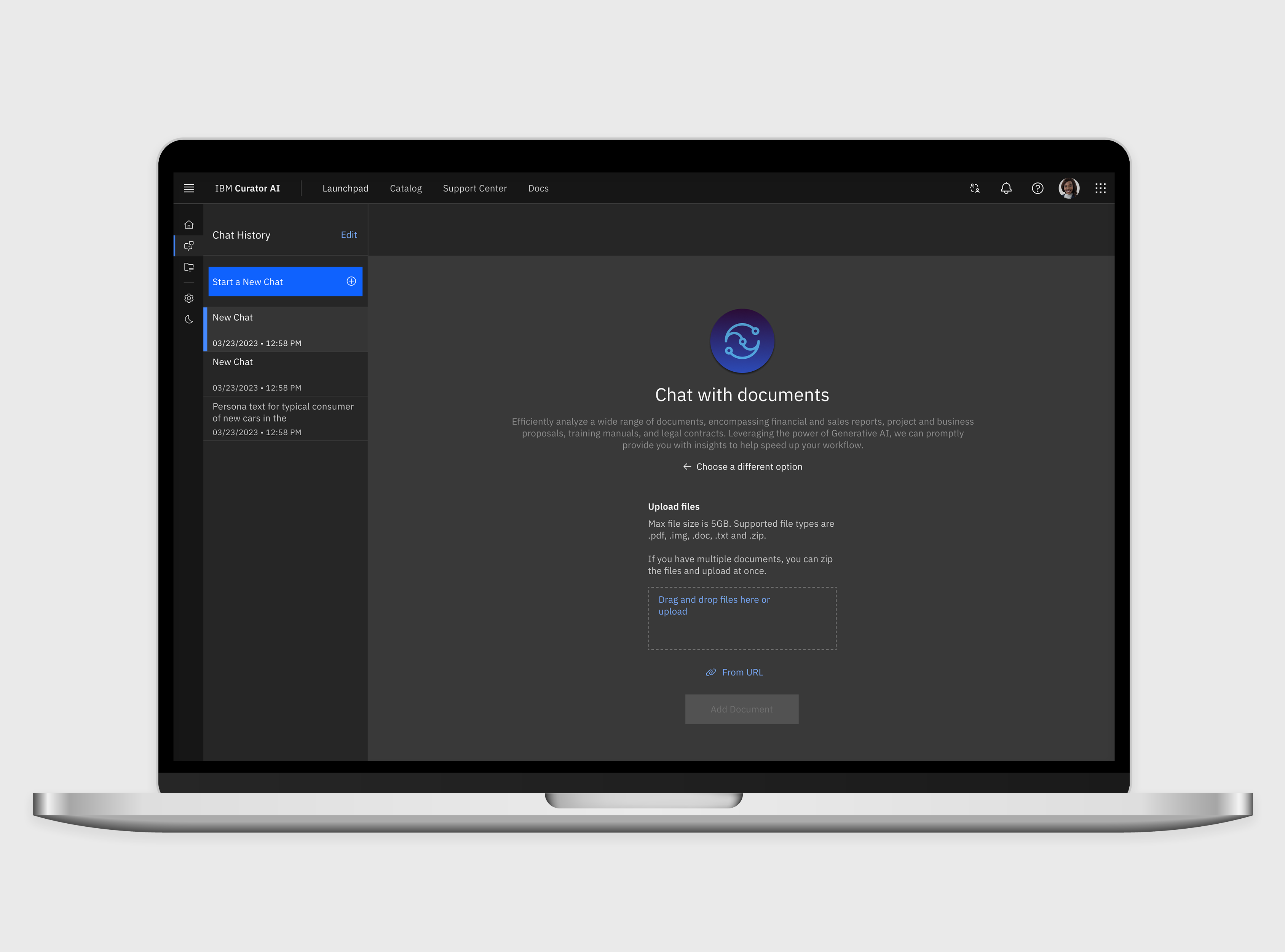Click the back arrow beside Choose a different option
The height and width of the screenshot is (952, 1285).
pos(687,467)
